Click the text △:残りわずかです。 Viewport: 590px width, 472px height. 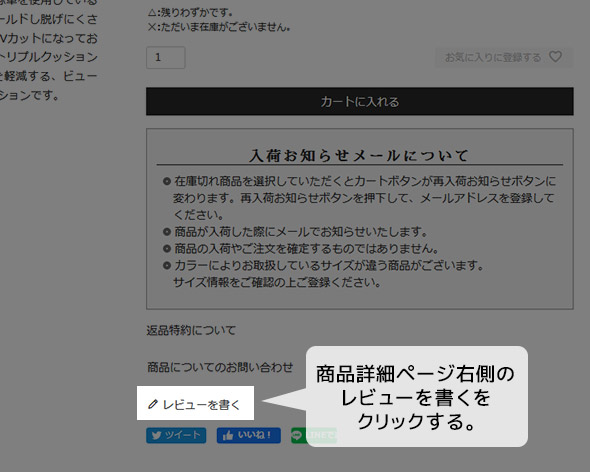point(190,12)
